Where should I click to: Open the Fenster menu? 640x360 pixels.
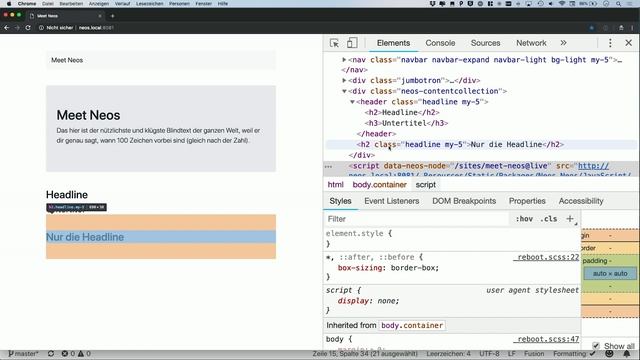203,4
